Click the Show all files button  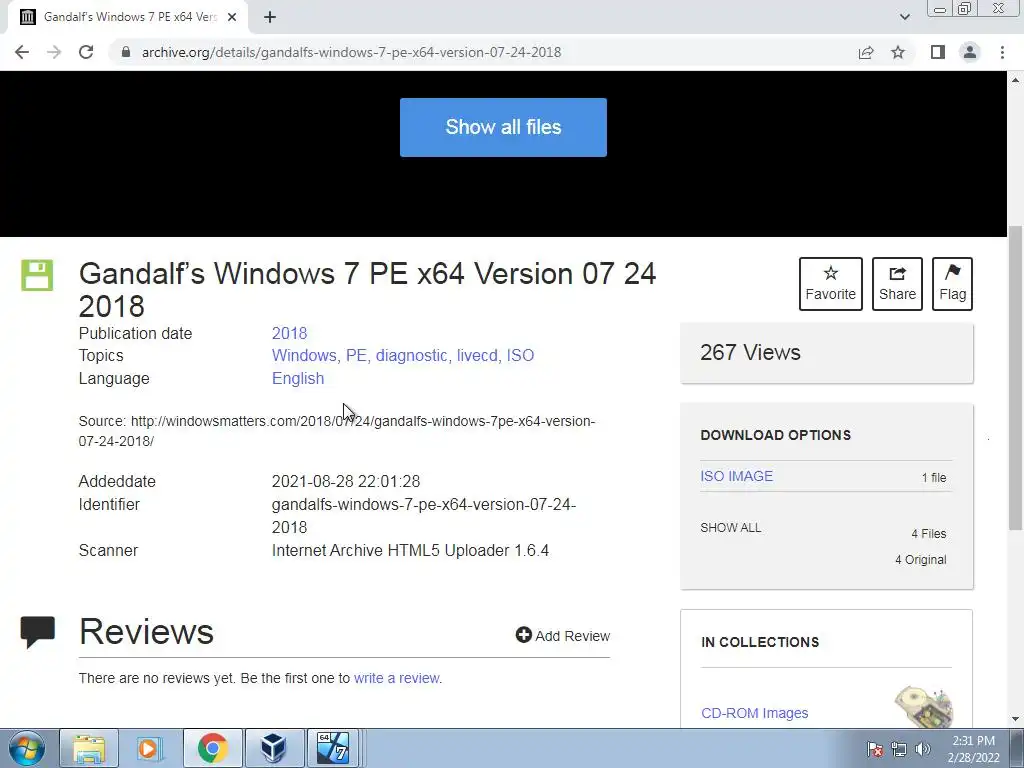503,127
